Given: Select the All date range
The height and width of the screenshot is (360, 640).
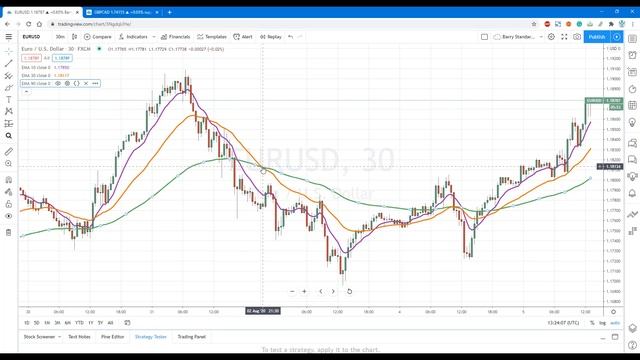Looking at the screenshot, I should [x=110, y=323].
